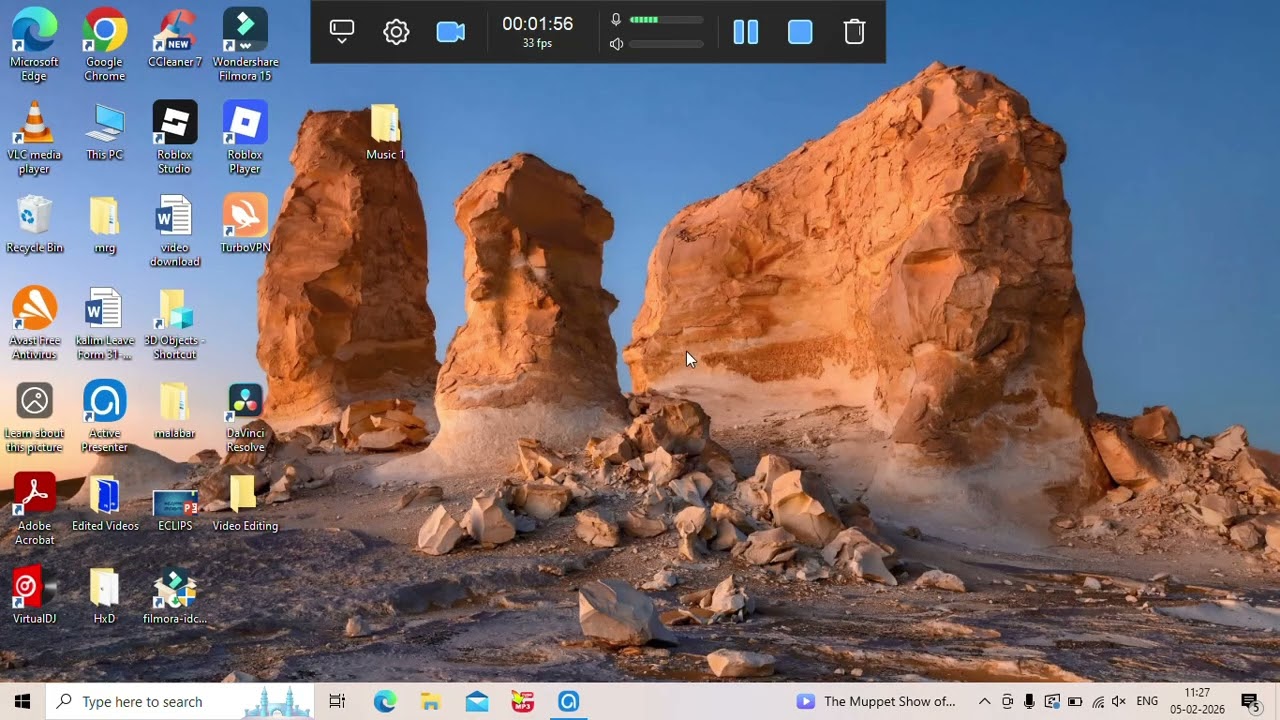The width and height of the screenshot is (1280, 720).
Task: Select the Google Chrome desktop icon
Action: (104, 46)
